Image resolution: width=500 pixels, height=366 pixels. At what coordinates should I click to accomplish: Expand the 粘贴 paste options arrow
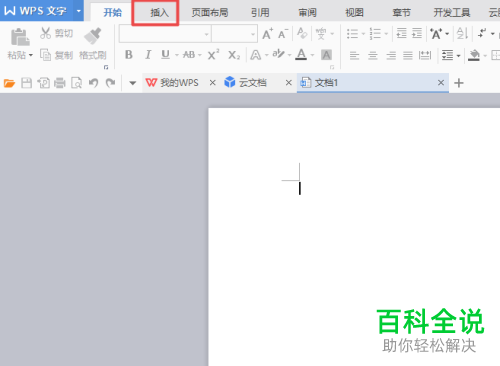tap(31, 55)
